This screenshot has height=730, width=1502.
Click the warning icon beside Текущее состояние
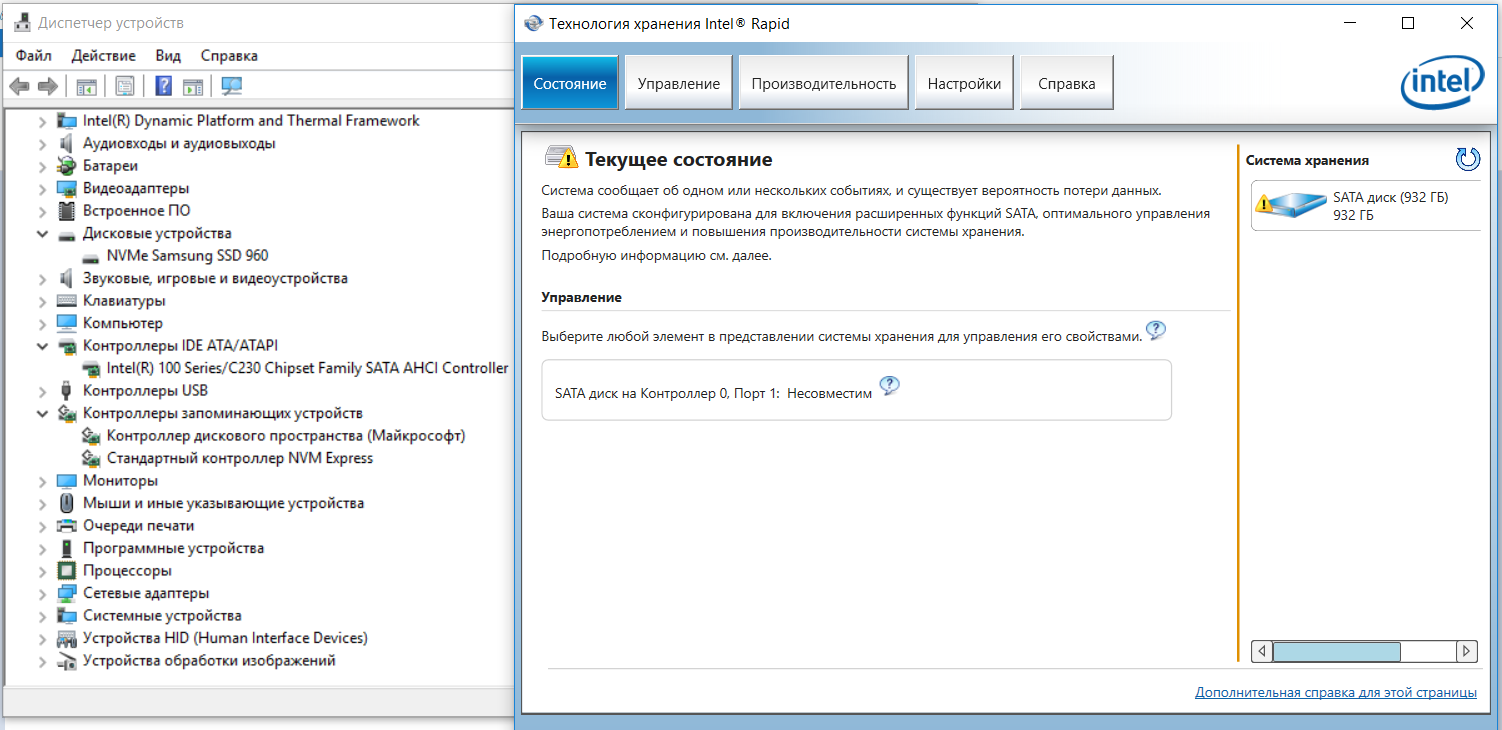click(x=561, y=158)
